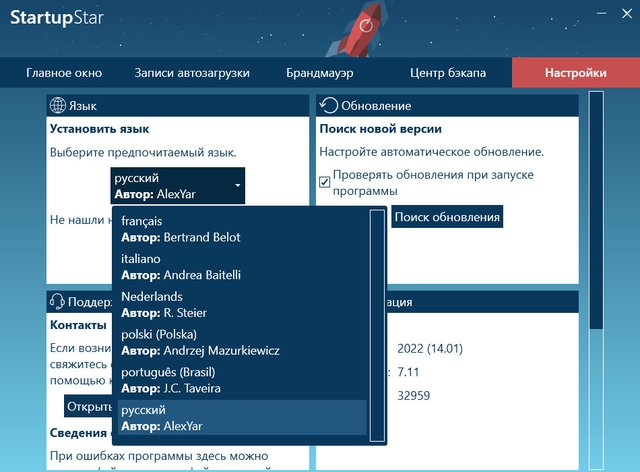Switch to Записи автозагрузки tab
This screenshot has width=640, height=472.
tap(192, 73)
